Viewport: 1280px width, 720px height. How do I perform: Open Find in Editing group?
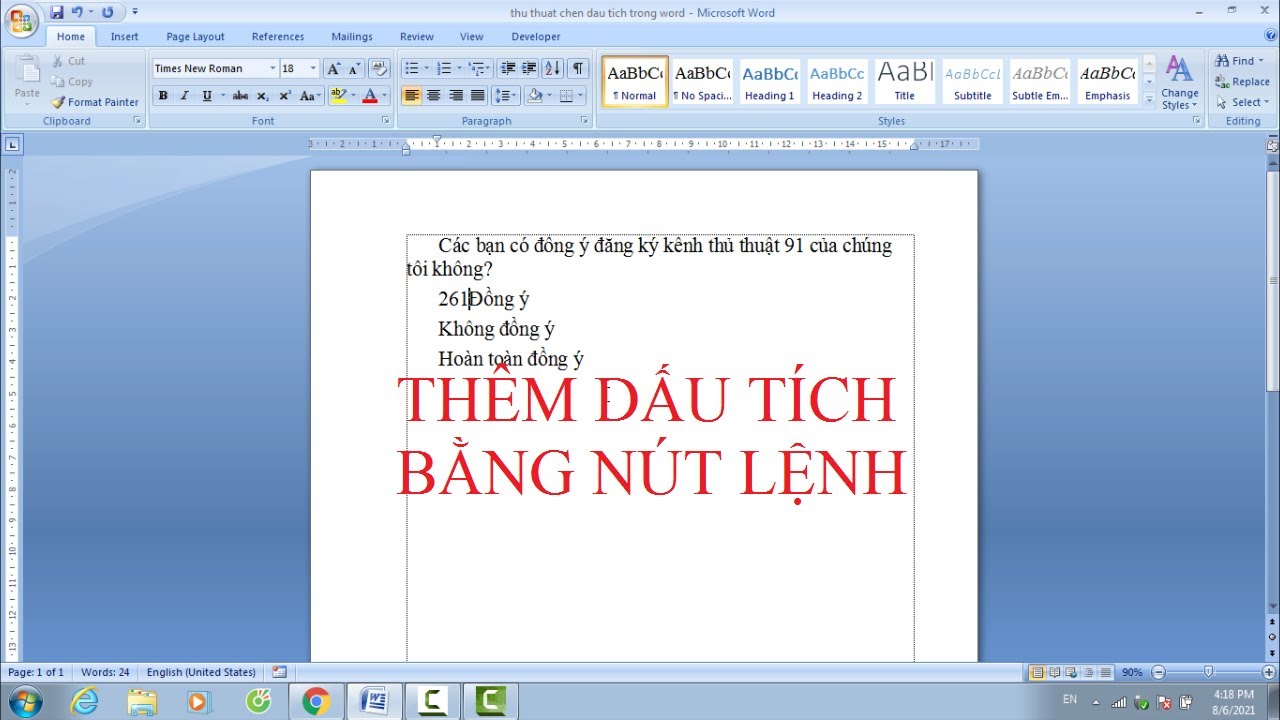tap(1241, 61)
